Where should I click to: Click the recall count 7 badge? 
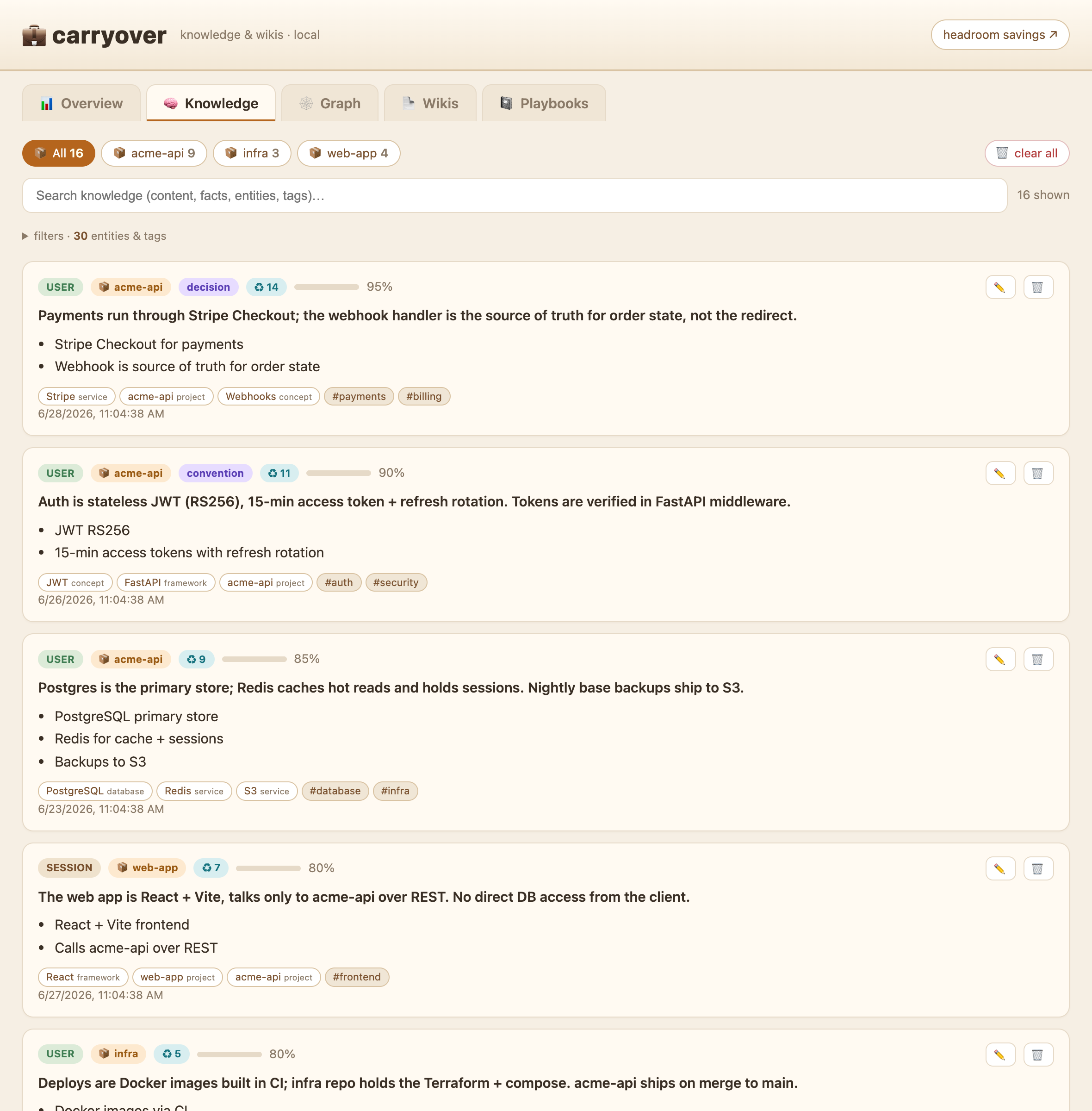211,868
